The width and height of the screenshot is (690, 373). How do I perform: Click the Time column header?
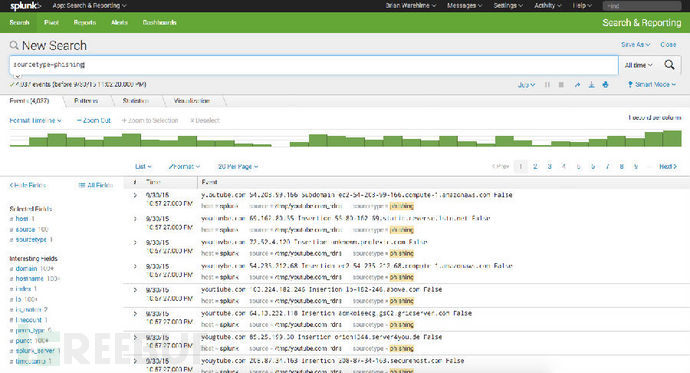pyautogui.click(x=153, y=182)
